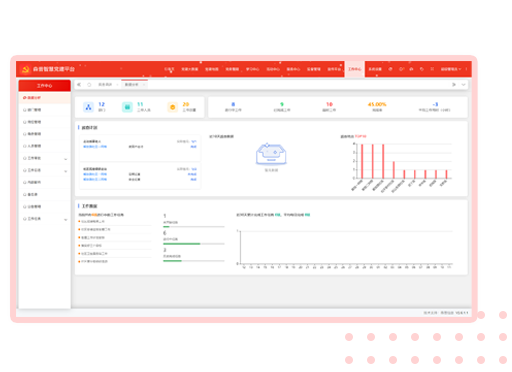Click the red TOP10 chart title label

click(x=361, y=136)
